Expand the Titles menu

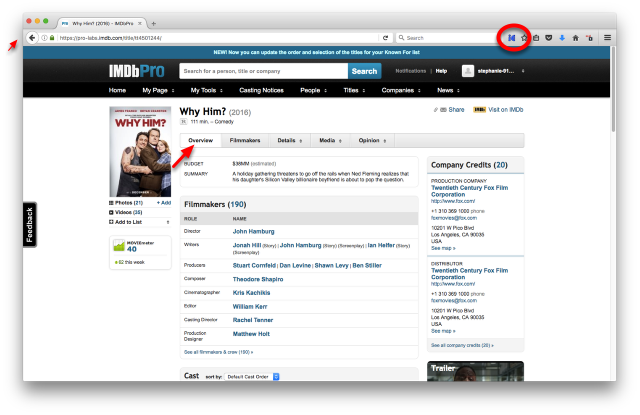click(x=354, y=90)
